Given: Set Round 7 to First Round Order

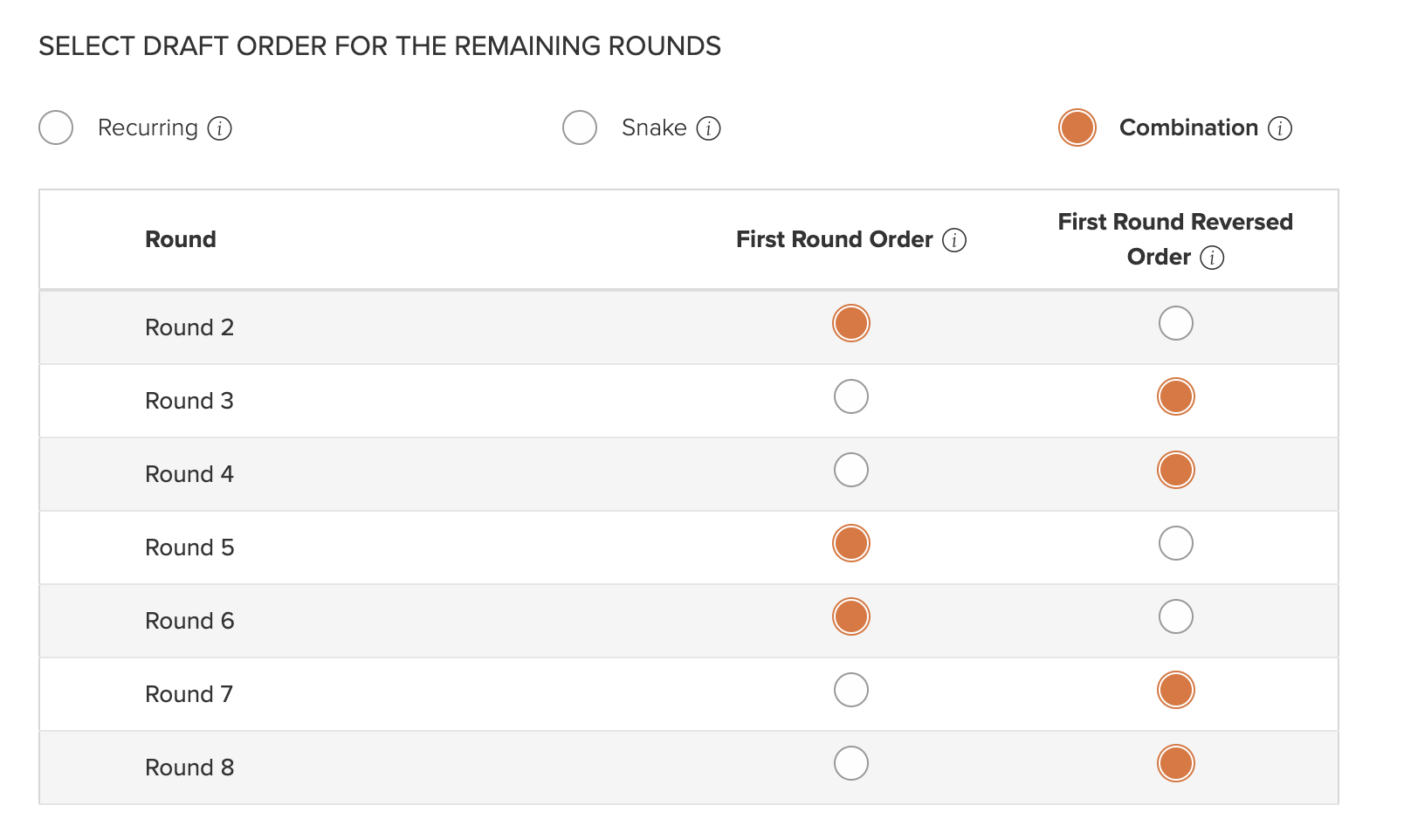Looking at the screenshot, I should 851,690.
